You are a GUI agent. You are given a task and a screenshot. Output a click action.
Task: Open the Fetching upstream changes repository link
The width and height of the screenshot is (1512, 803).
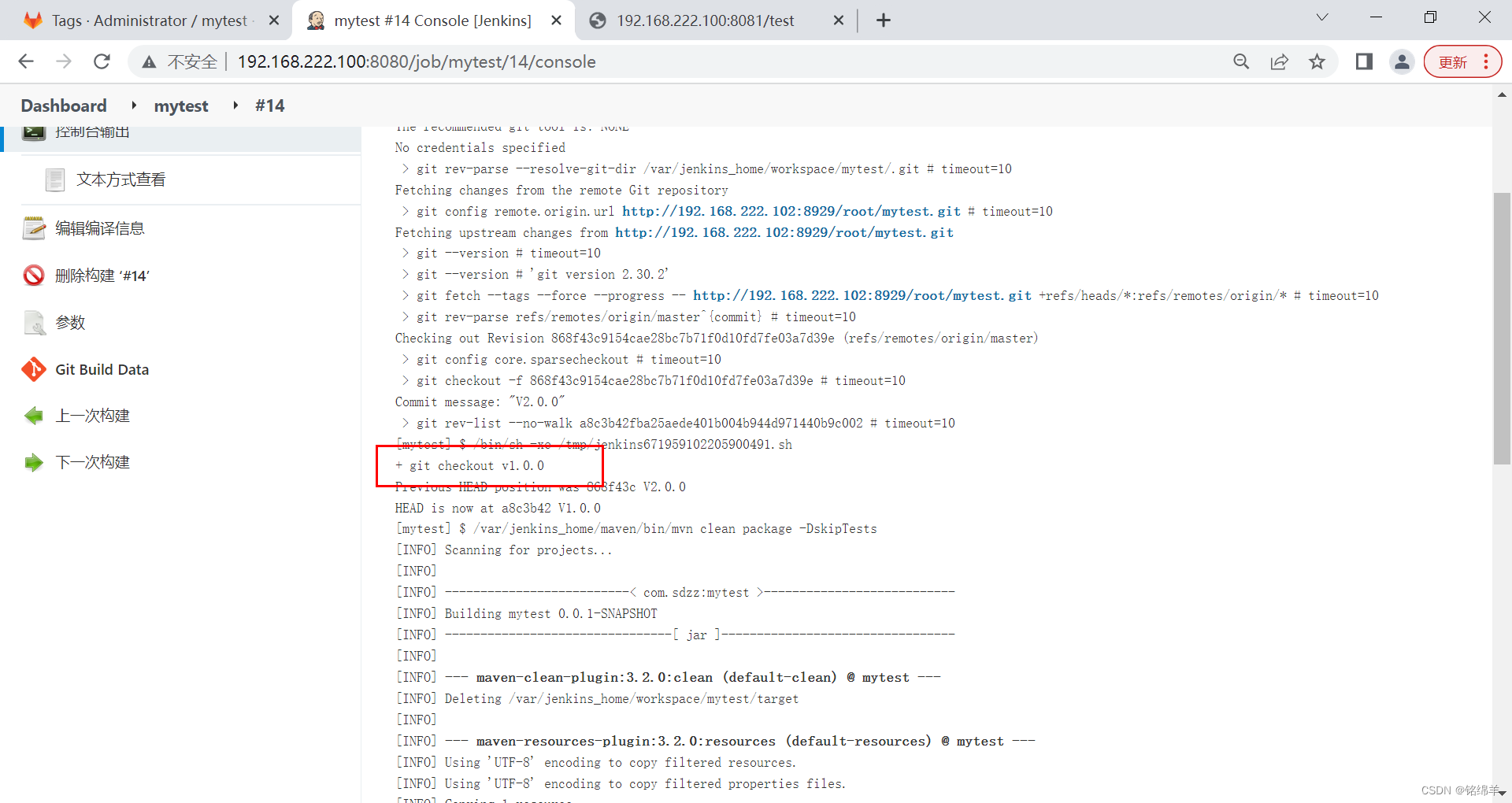(784, 232)
